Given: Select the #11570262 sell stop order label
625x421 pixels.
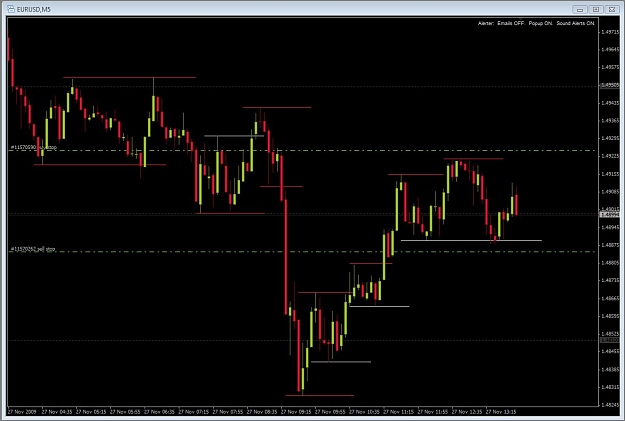Looking at the screenshot, I should pos(33,249).
